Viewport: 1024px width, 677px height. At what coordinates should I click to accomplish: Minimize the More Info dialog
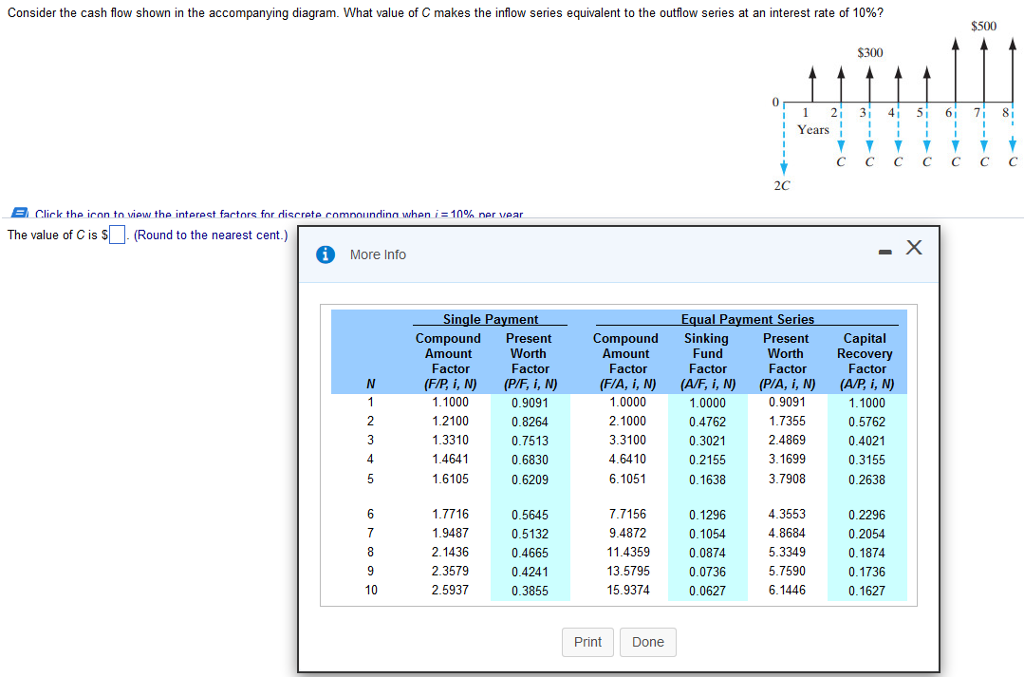click(885, 252)
